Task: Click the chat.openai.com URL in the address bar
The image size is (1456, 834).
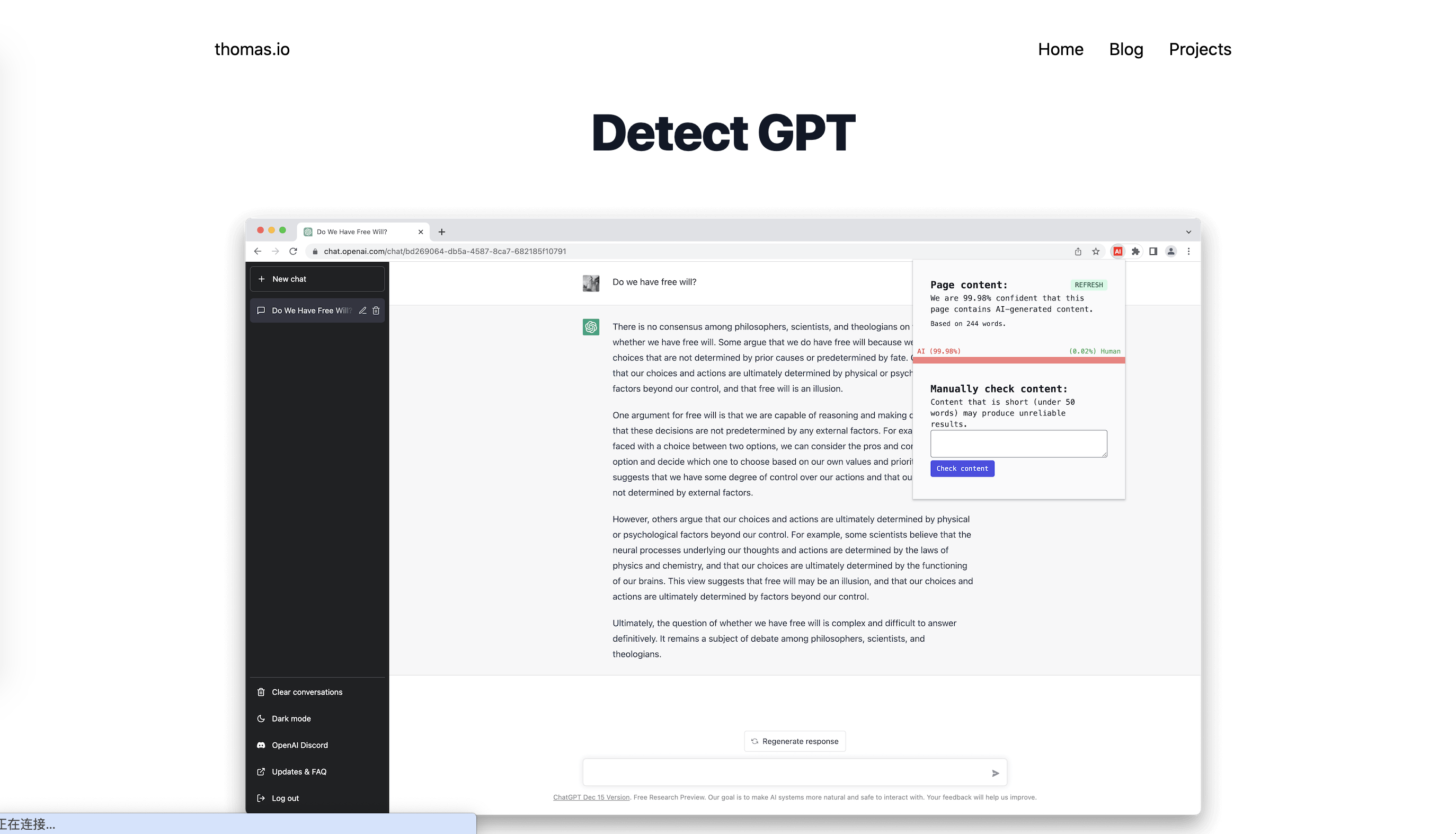Action: click(x=445, y=251)
